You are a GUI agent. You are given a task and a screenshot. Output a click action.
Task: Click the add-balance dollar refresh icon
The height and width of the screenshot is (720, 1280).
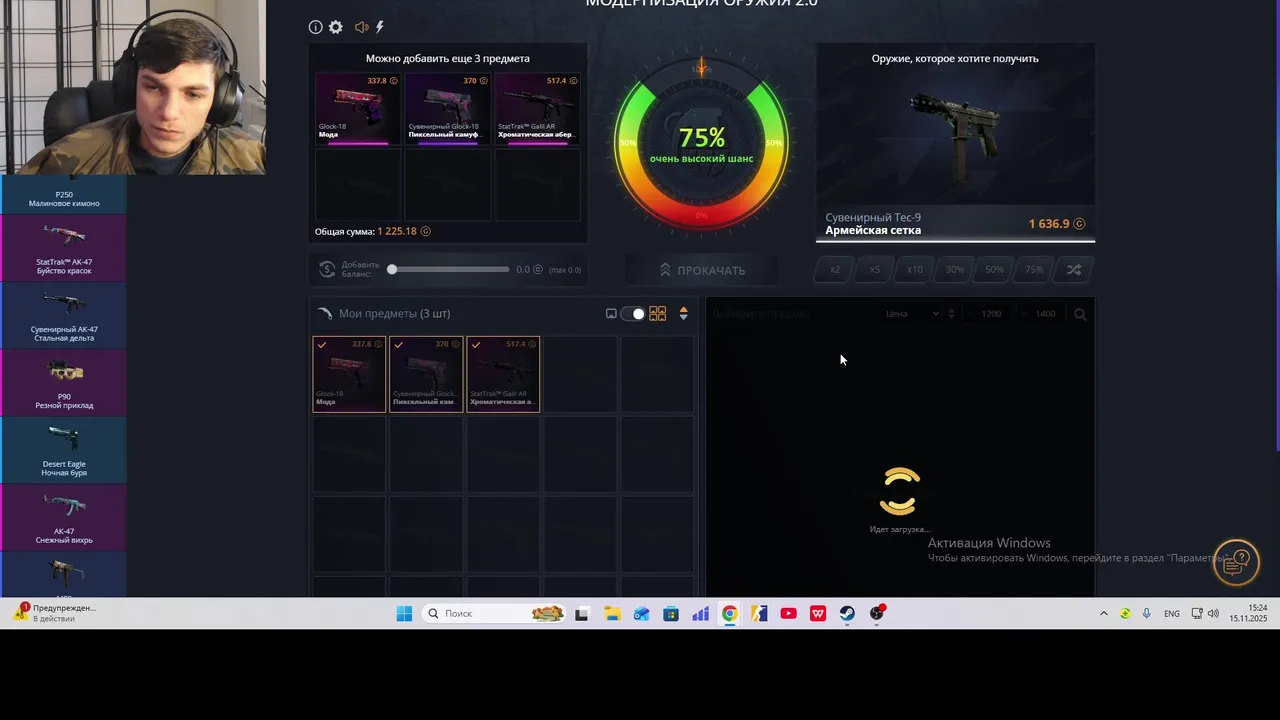tap(327, 269)
